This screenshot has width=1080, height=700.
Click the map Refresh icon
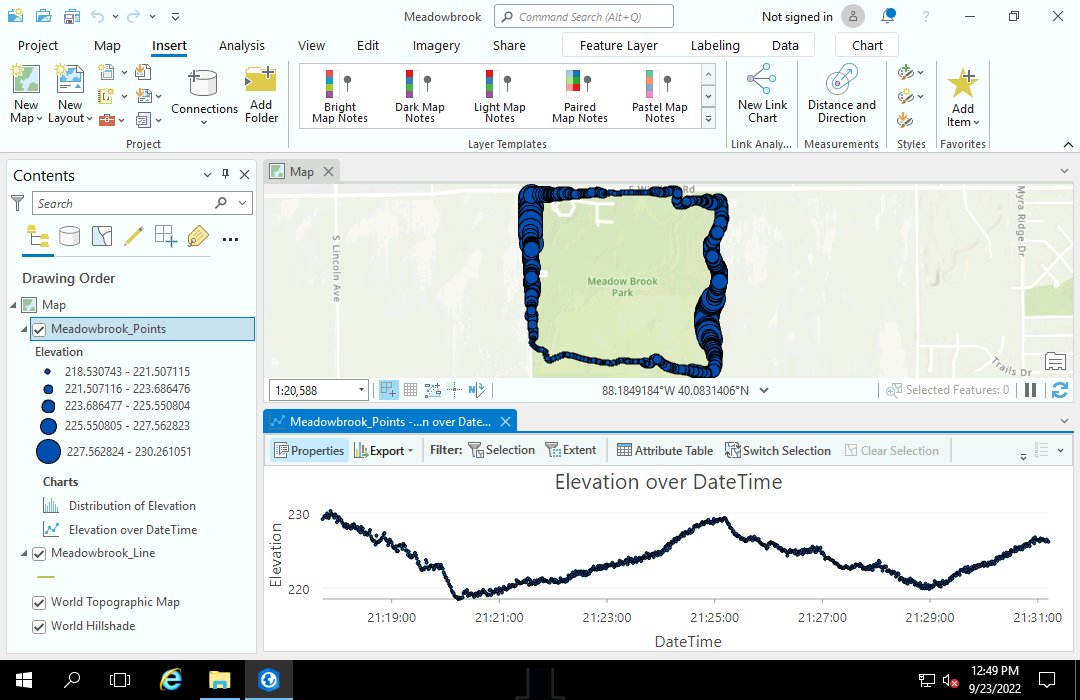[1059, 390]
